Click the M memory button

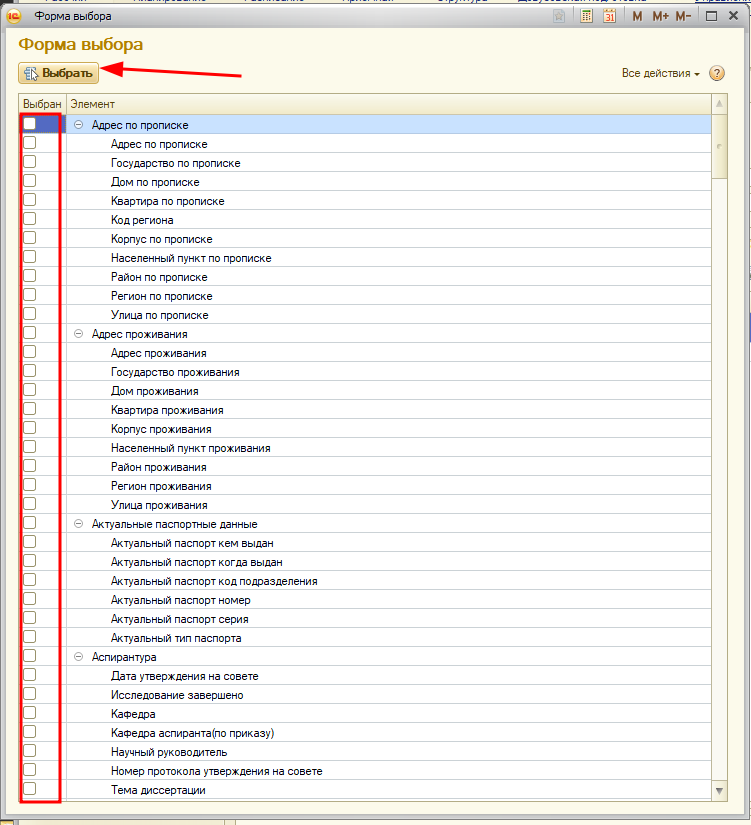tap(637, 17)
